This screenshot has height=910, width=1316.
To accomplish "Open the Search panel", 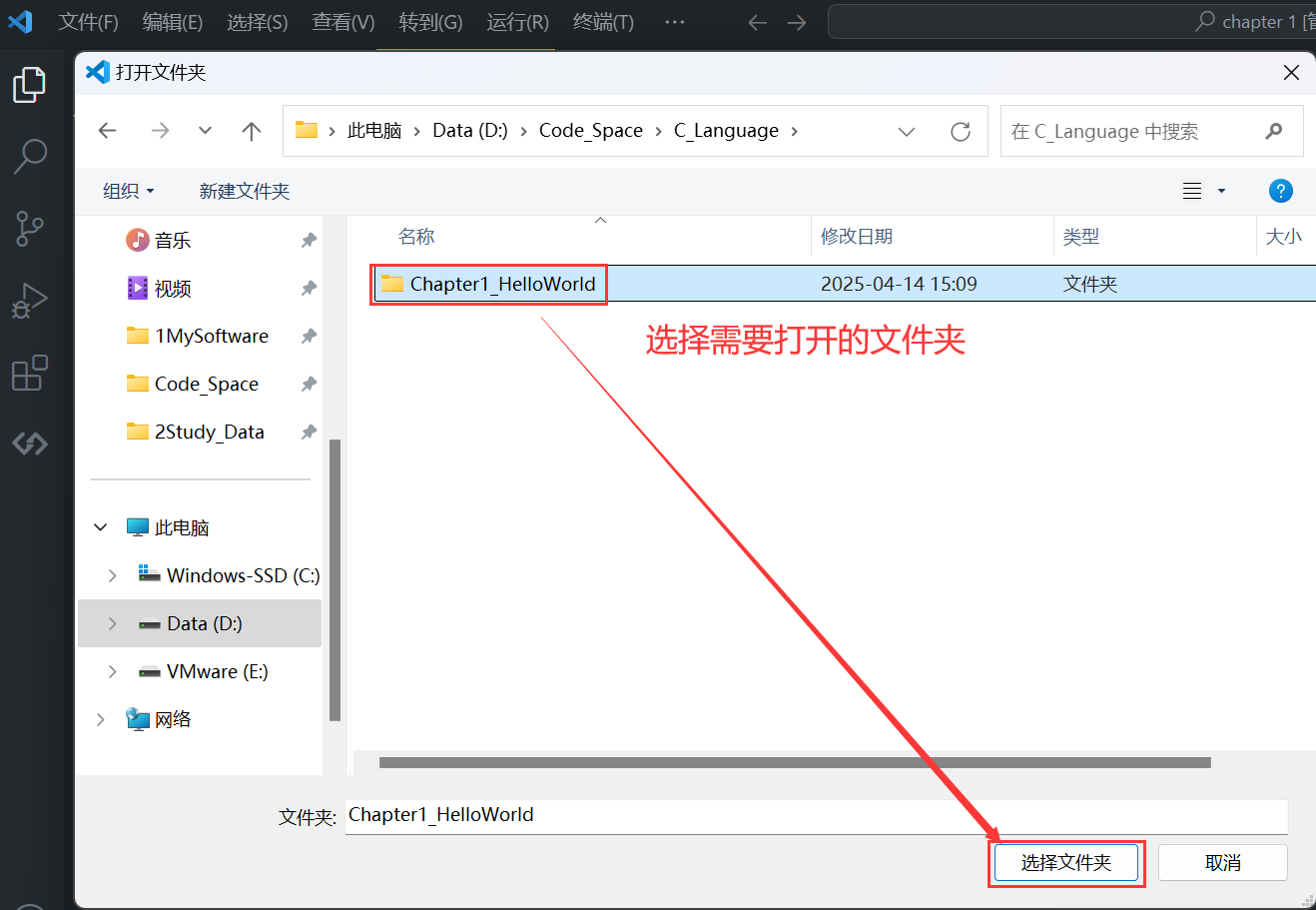I will (x=29, y=157).
